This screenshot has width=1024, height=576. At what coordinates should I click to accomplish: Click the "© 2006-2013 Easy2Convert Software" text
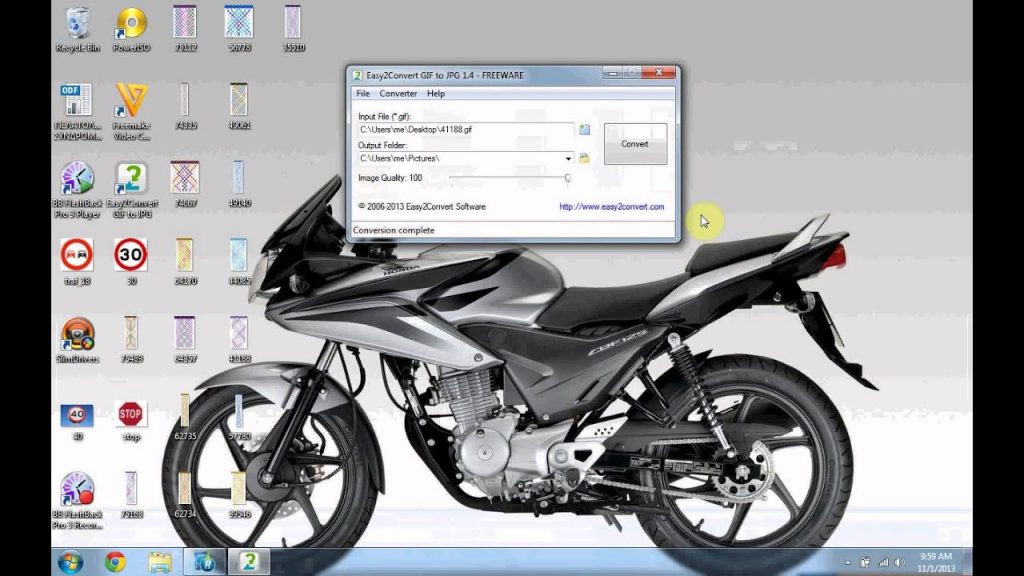[x=422, y=206]
